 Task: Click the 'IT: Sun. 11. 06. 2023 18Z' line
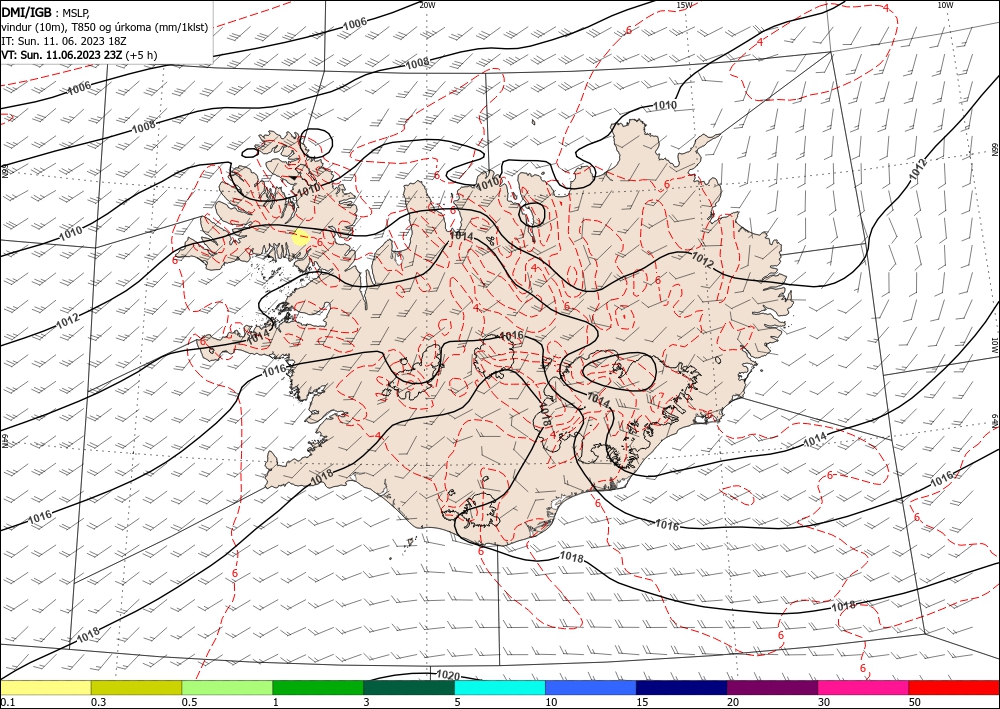[64, 40]
